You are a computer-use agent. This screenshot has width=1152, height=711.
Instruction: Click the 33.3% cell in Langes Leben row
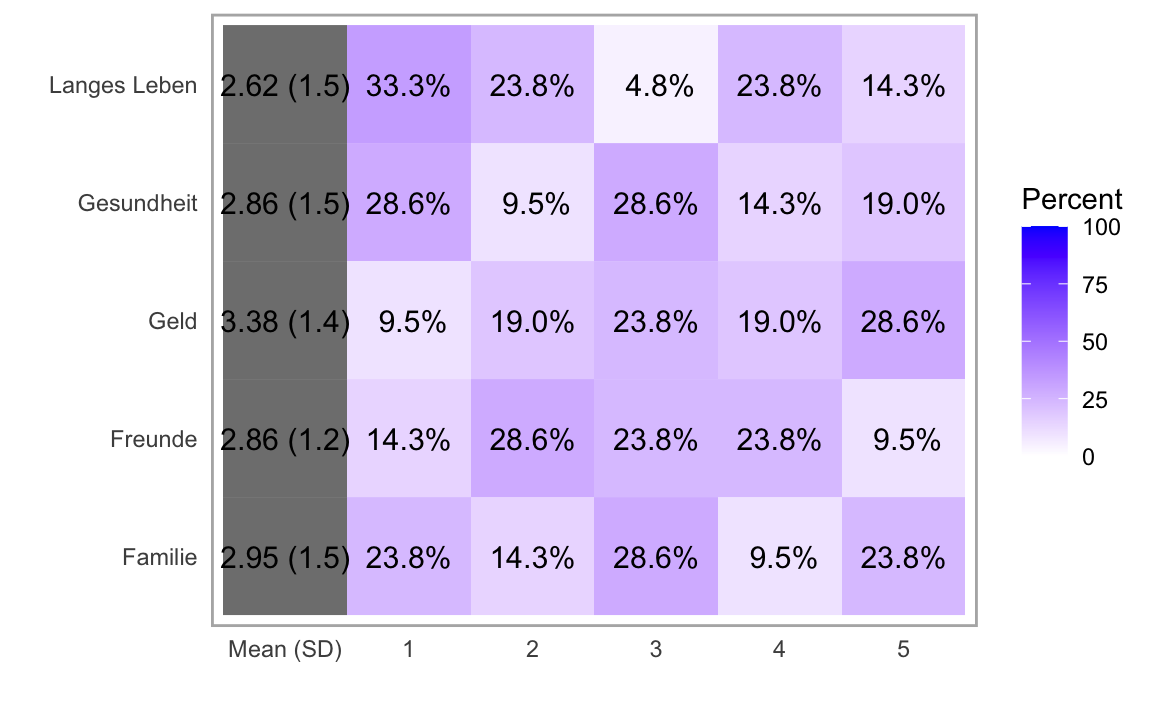point(408,86)
